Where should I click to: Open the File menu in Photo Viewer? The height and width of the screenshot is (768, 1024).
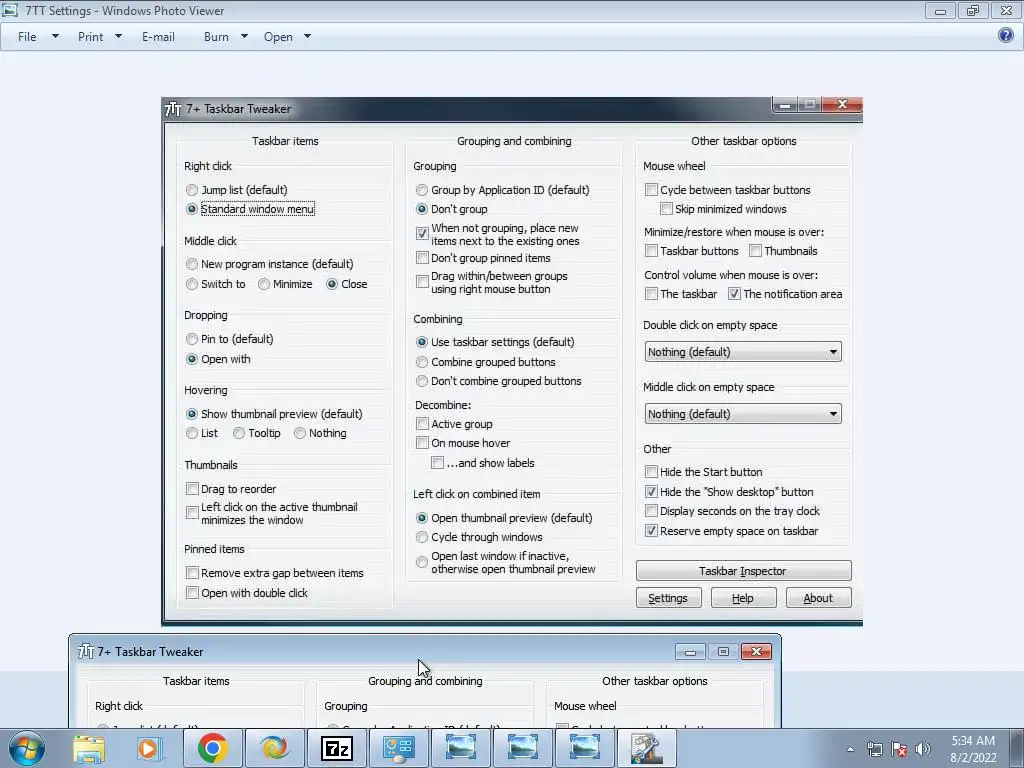click(27, 37)
